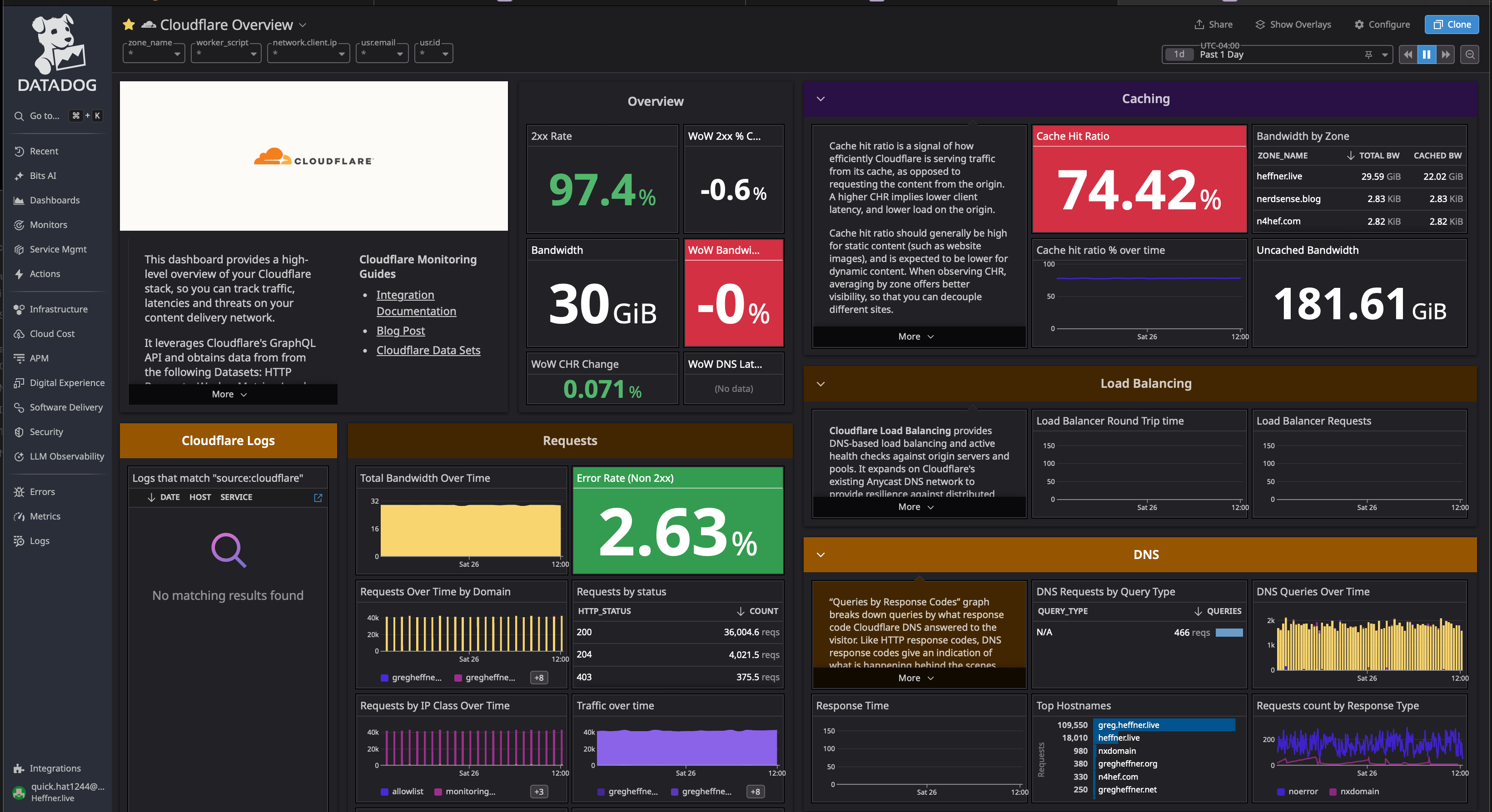Click the Clone button
This screenshot has height=812, width=1492.
[1452, 25]
